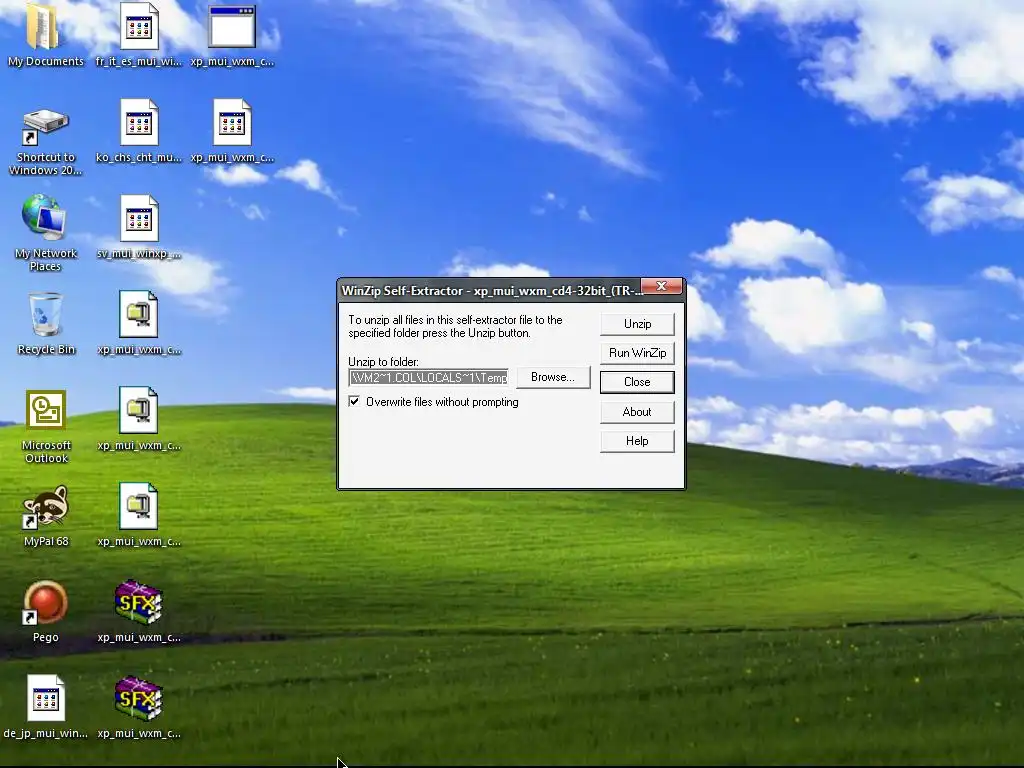Select the sv_mui_winxp_... file icon

(138, 218)
